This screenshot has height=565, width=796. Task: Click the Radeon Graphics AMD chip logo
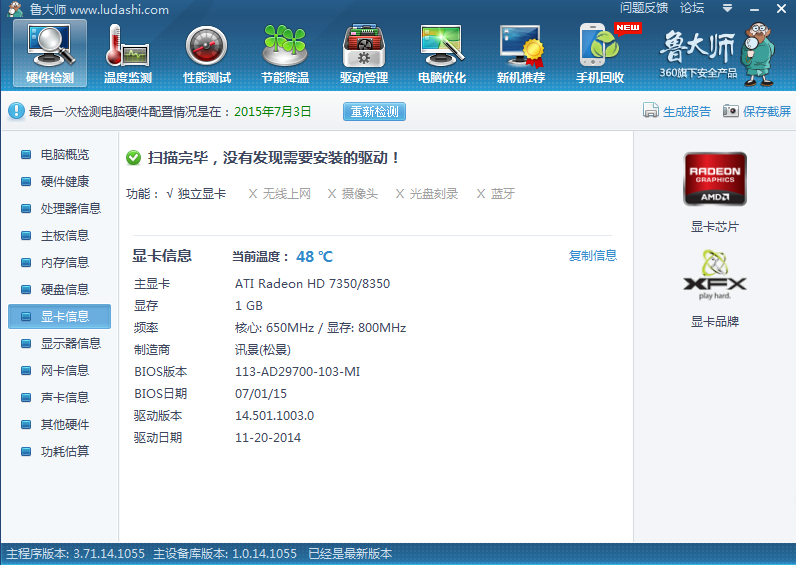[x=715, y=179]
